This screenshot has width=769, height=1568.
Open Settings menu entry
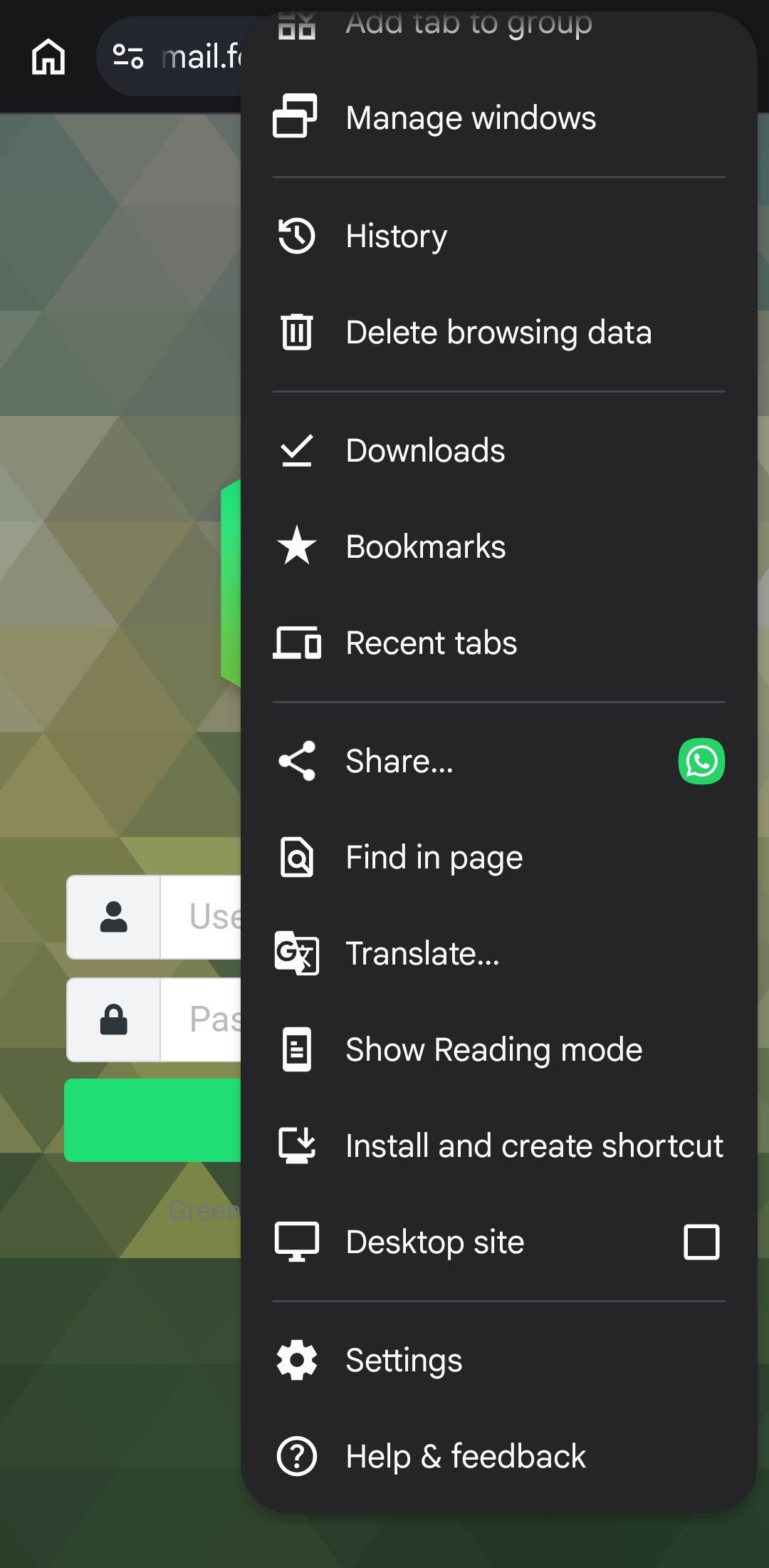pyautogui.click(x=498, y=1360)
